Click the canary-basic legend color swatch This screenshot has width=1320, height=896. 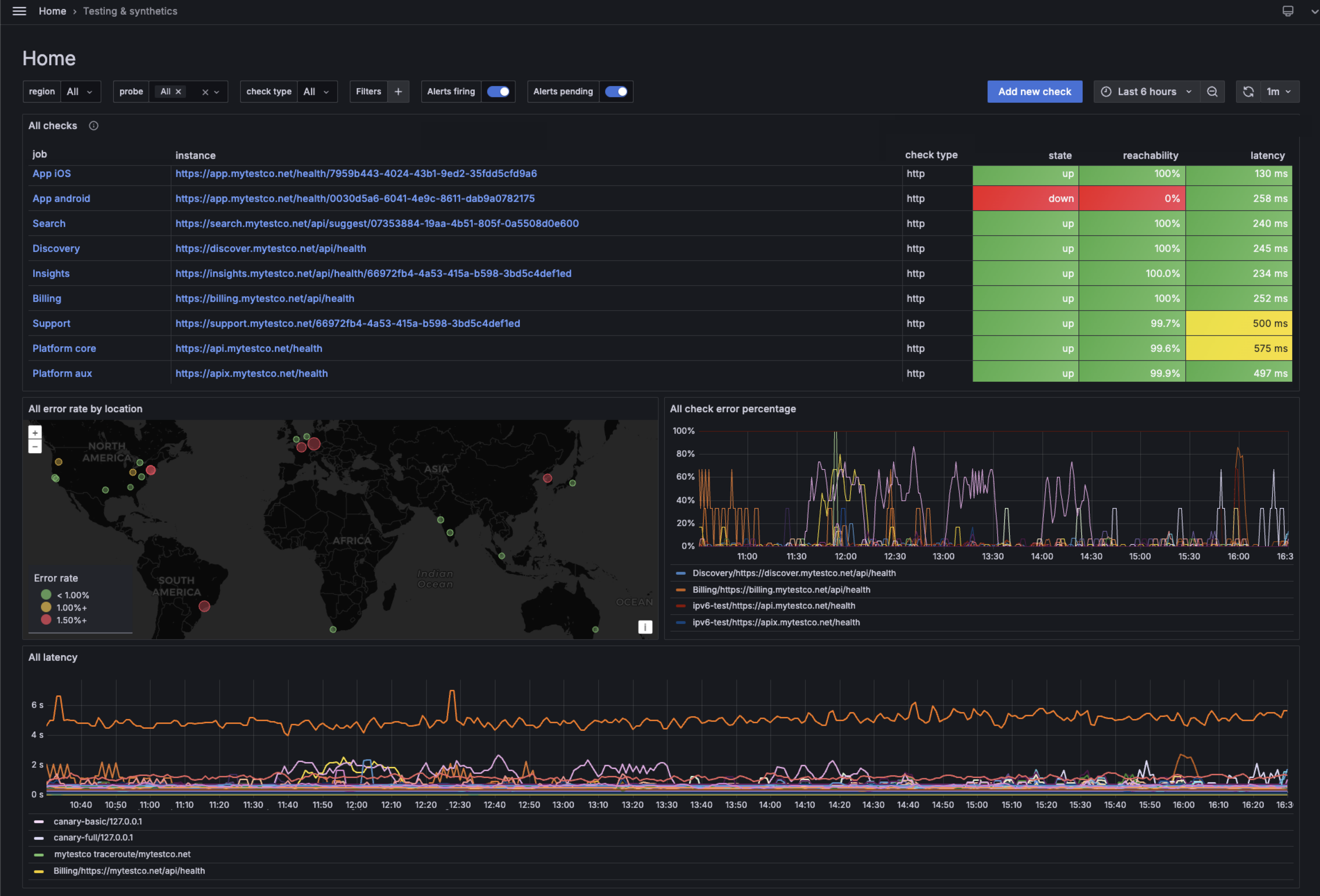click(x=39, y=822)
